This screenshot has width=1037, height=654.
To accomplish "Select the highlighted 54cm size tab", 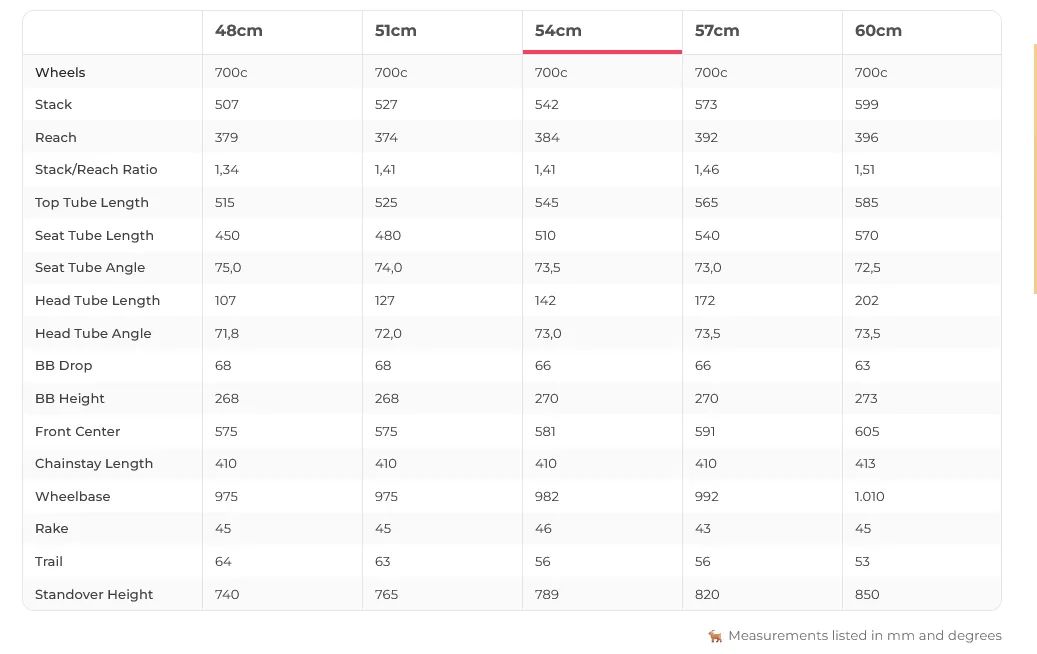I will [x=558, y=31].
